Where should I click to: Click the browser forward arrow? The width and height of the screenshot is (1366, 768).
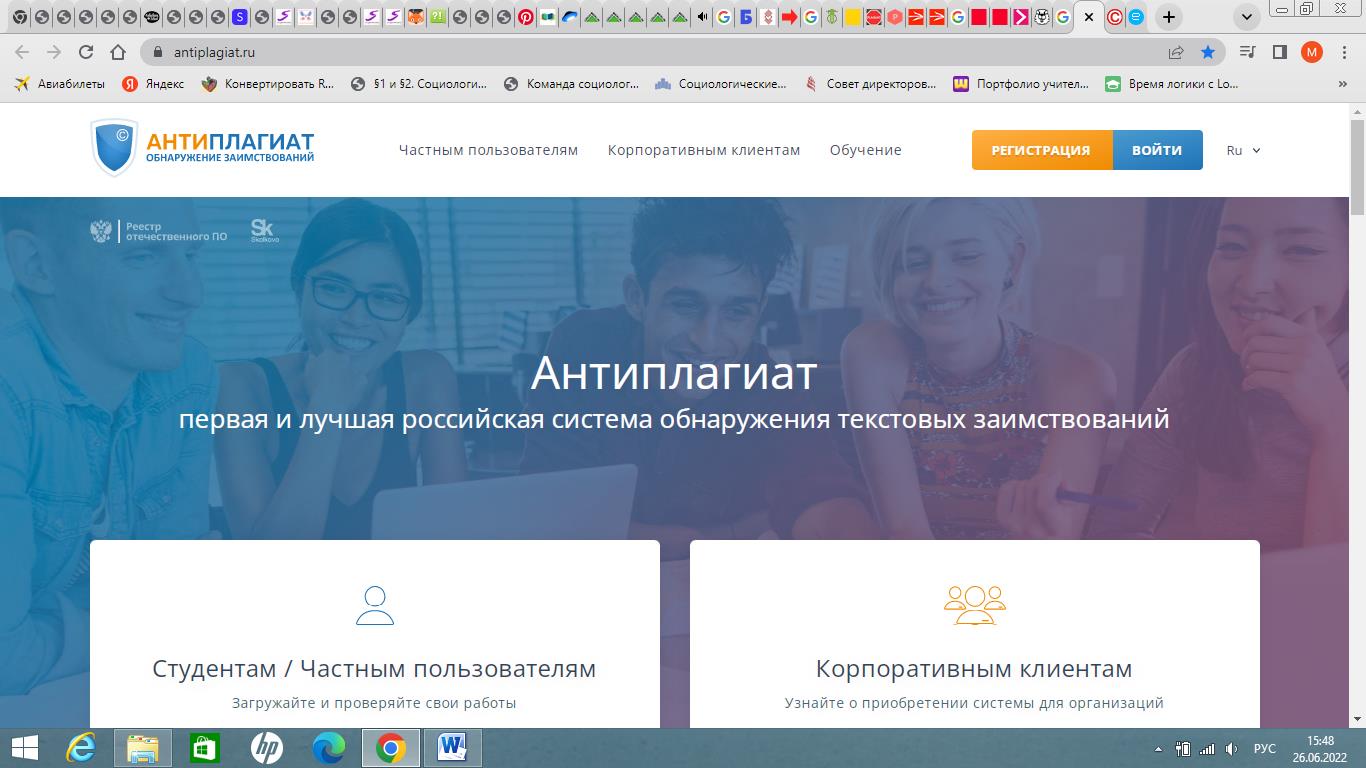tap(54, 52)
